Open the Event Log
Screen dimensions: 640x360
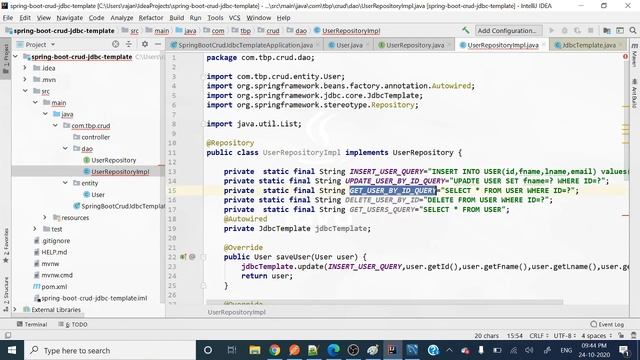point(607,324)
